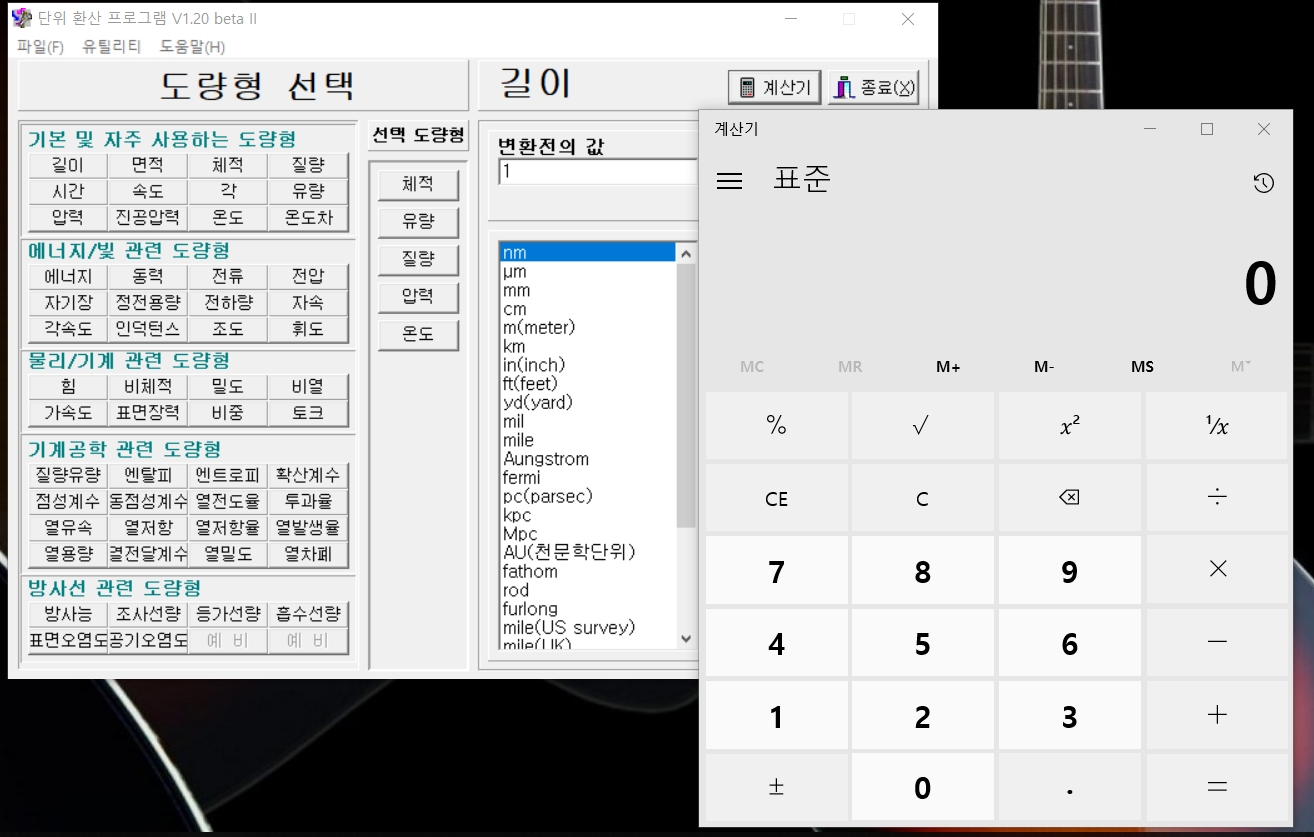
Task: Click 유량 in the 선택 도량형 column
Action: point(418,221)
